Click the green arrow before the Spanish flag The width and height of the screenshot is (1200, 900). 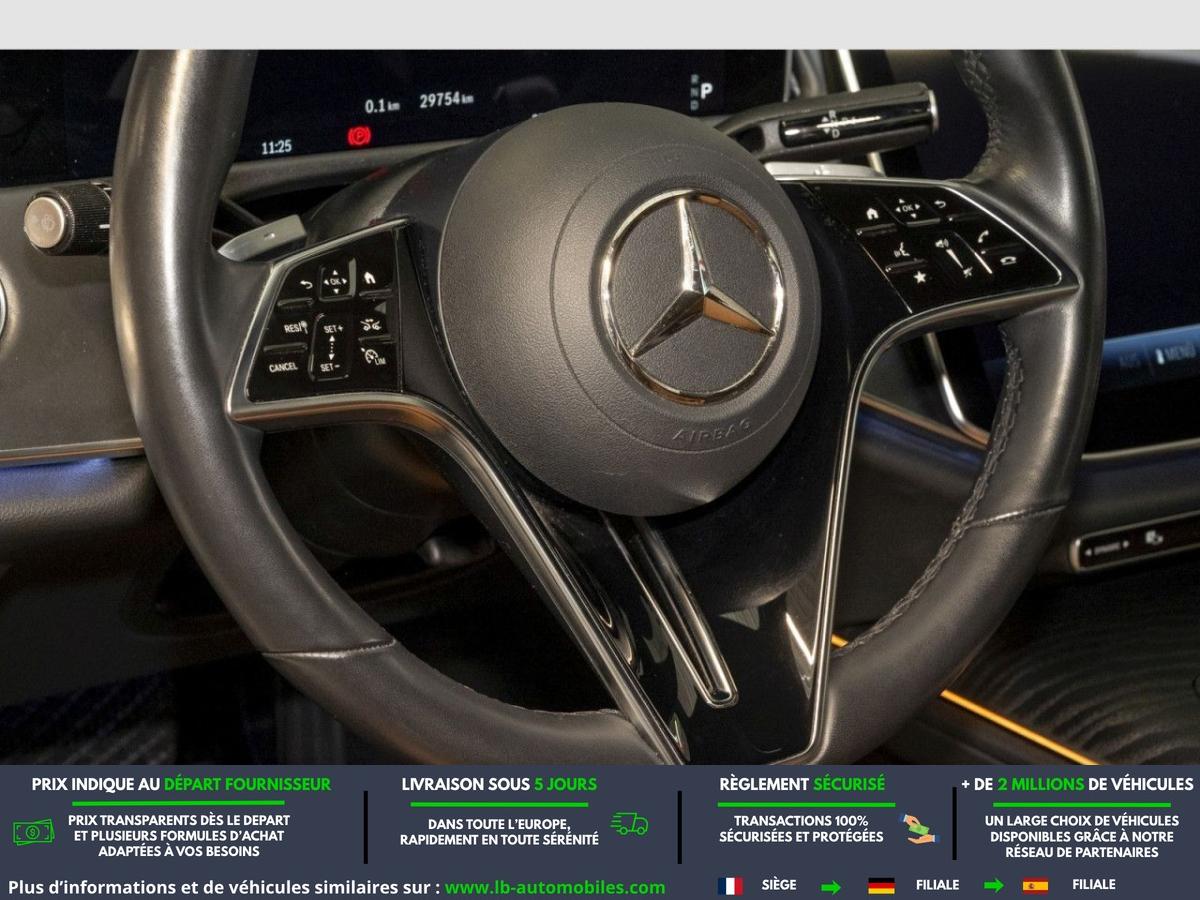pyautogui.click(x=993, y=886)
